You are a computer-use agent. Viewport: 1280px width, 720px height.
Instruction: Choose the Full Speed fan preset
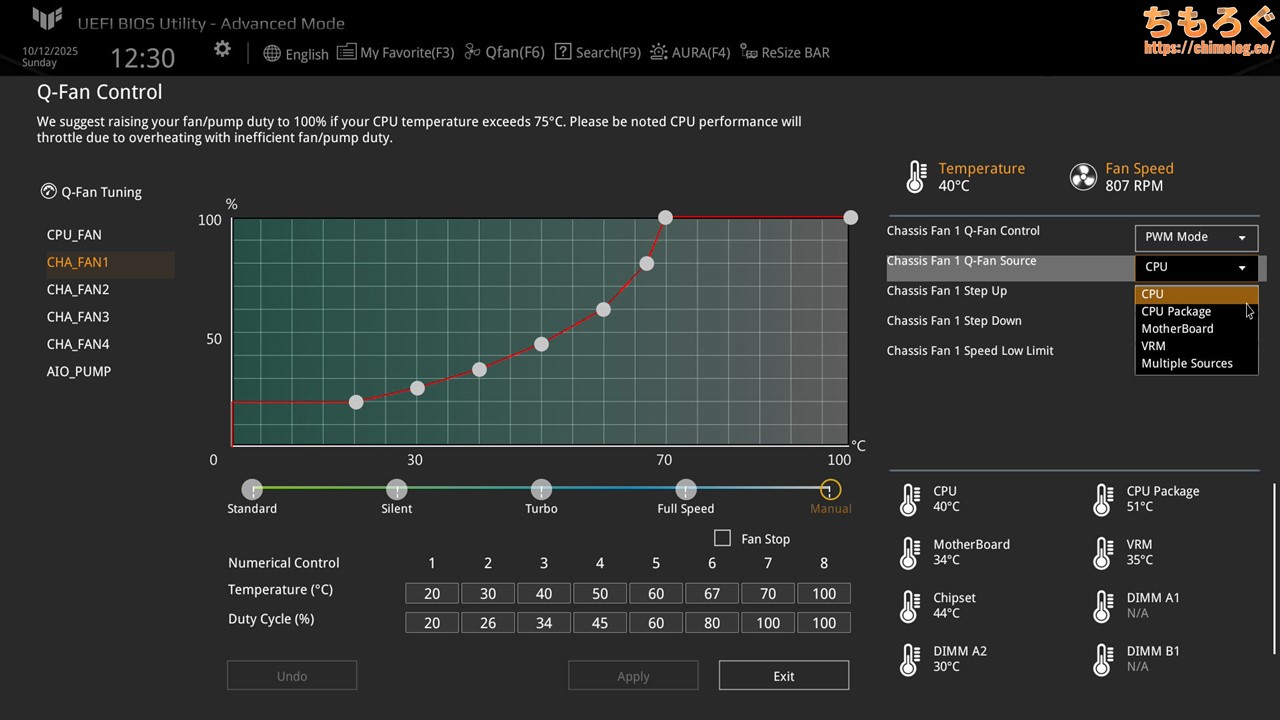coord(686,490)
